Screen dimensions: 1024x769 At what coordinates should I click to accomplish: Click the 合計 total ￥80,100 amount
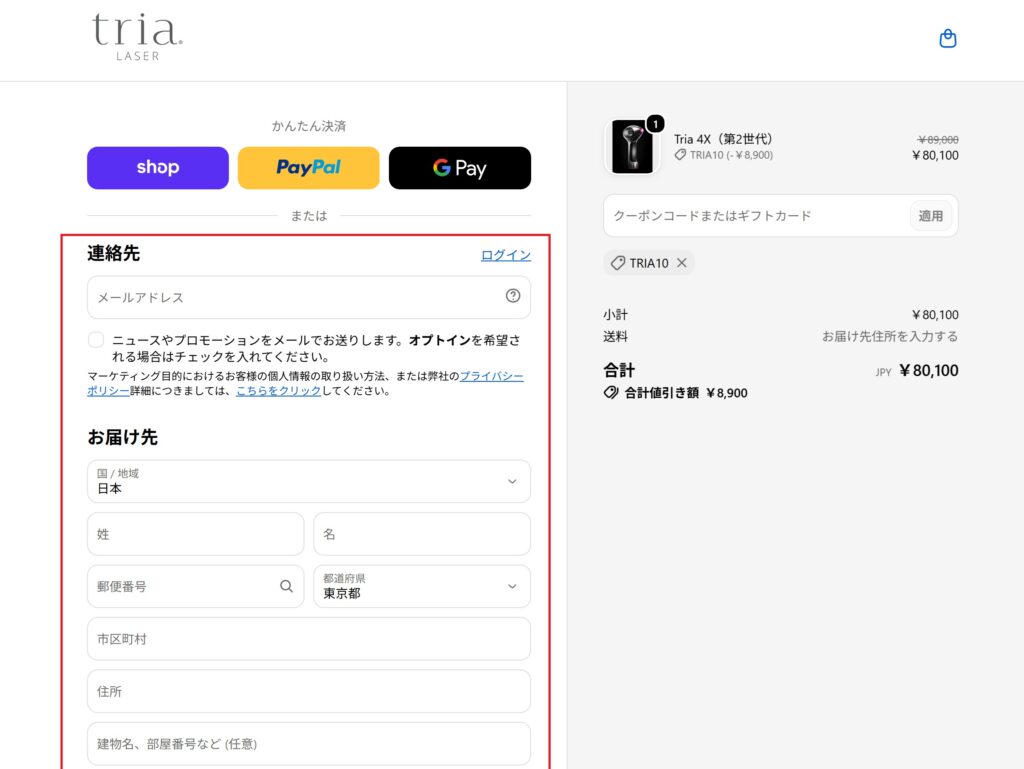click(x=928, y=371)
